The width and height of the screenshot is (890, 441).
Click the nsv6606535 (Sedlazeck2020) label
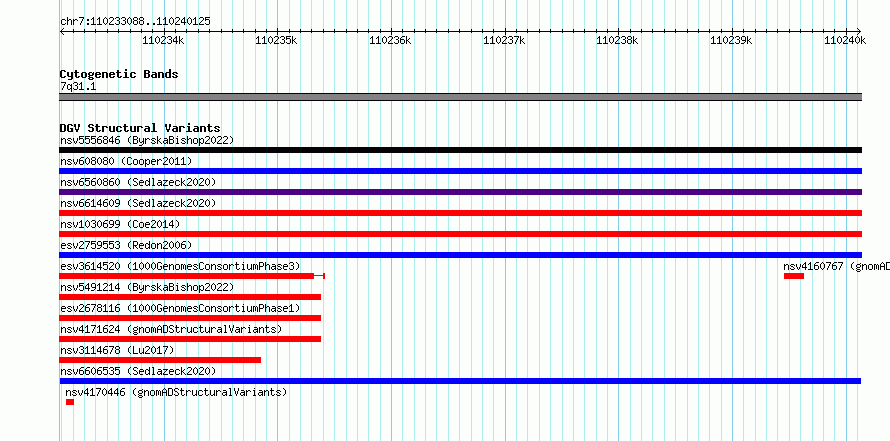pos(138,371)
